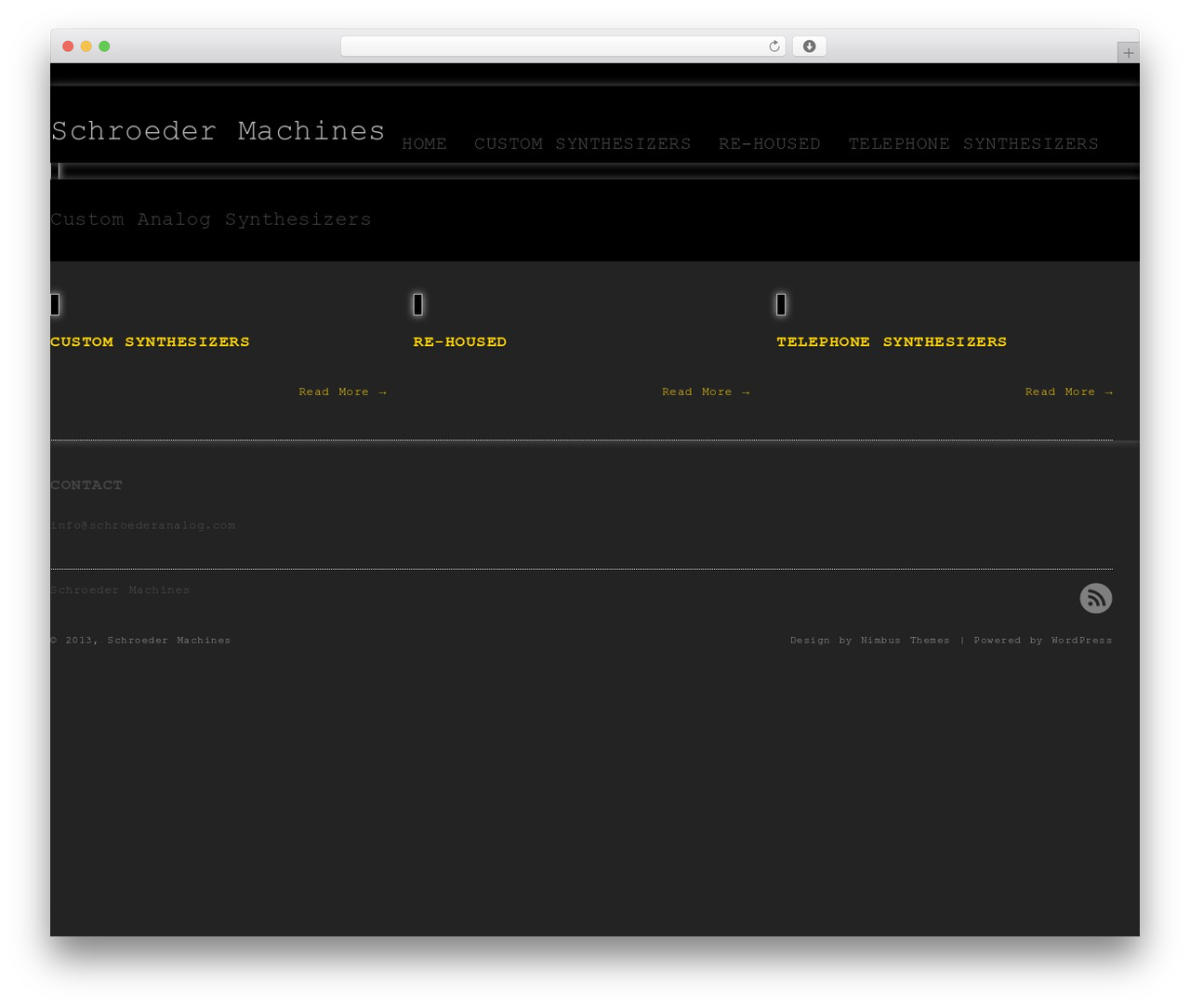The image size is (1190, 1008).
Task: Open the Nimbus Themes footer link
Action: (905, 640)
